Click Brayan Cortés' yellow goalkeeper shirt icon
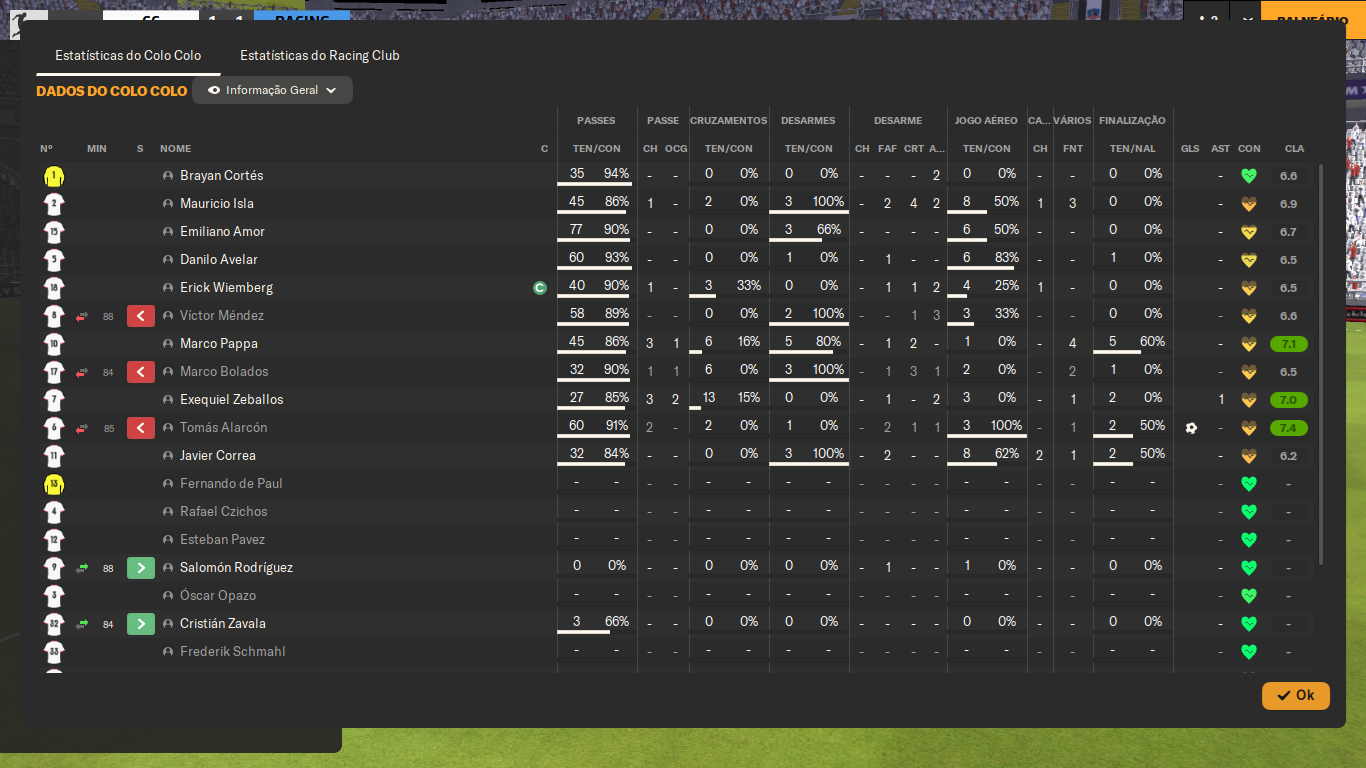Viewport: 1366px width, 768px height. pos(54,177)
